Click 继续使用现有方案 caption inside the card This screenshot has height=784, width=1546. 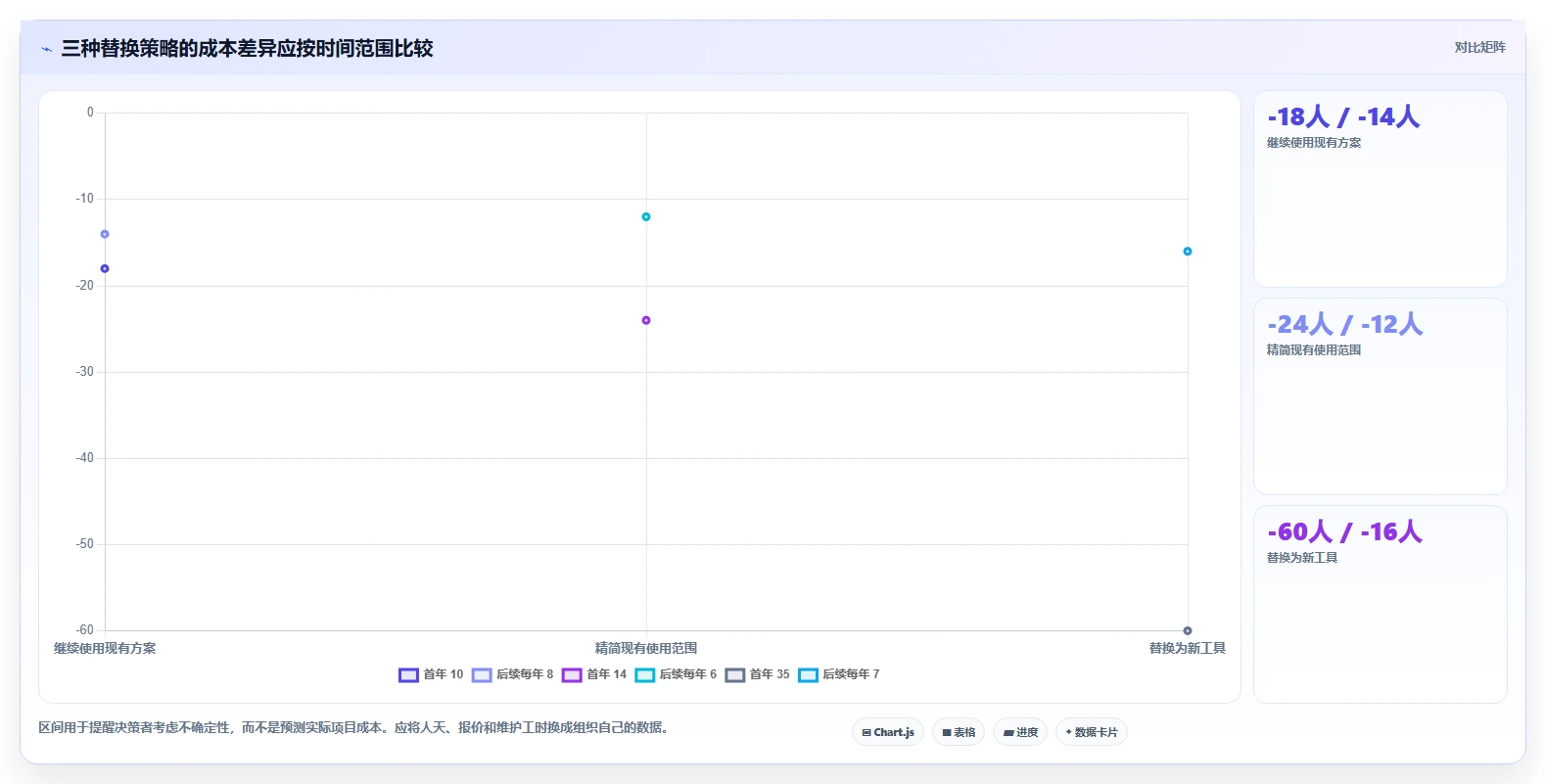[x=1314, y=143]
